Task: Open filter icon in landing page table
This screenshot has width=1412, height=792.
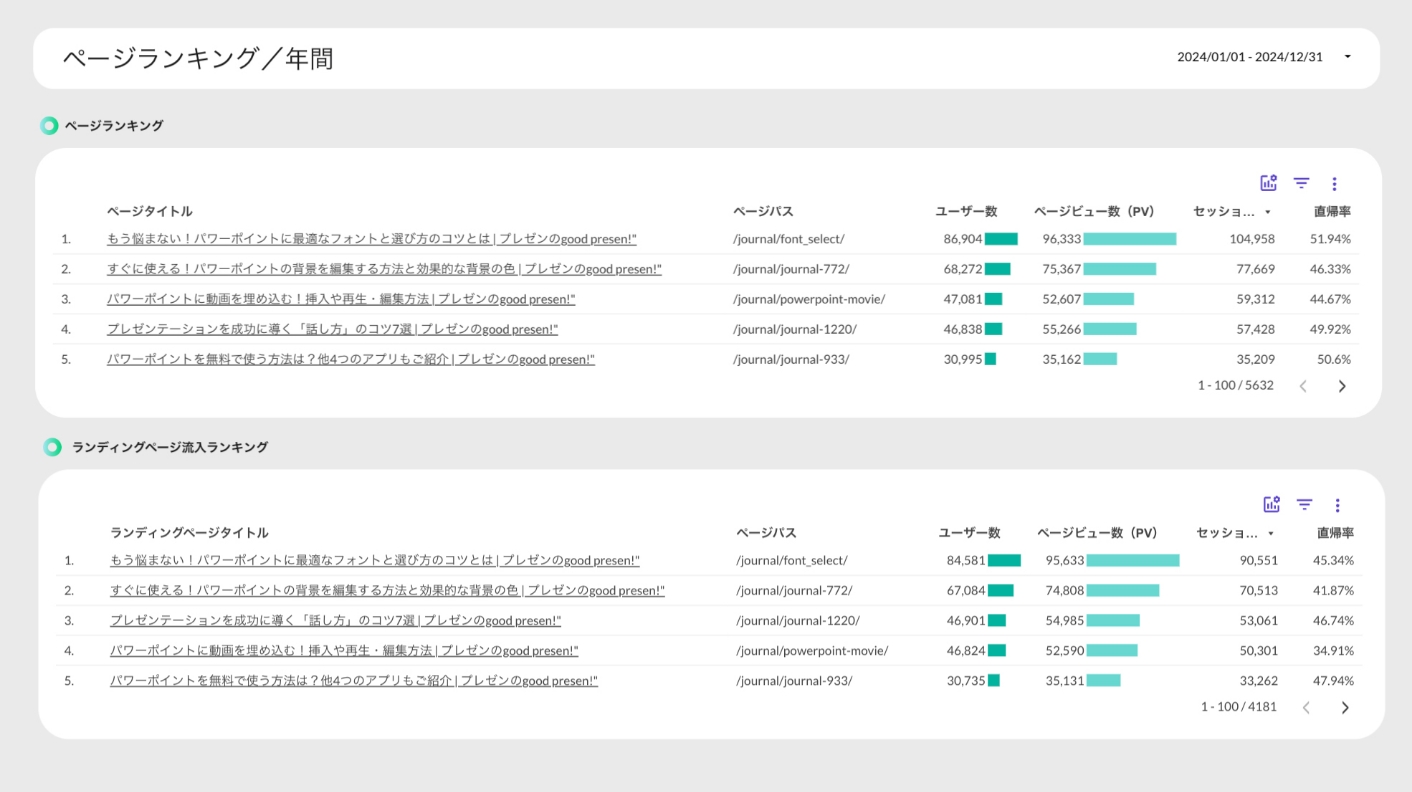Action: coord(1304,505)
